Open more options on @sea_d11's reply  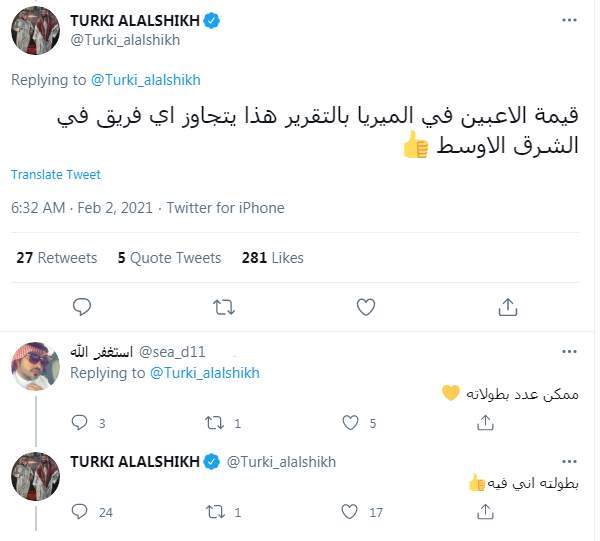(569, 351)
